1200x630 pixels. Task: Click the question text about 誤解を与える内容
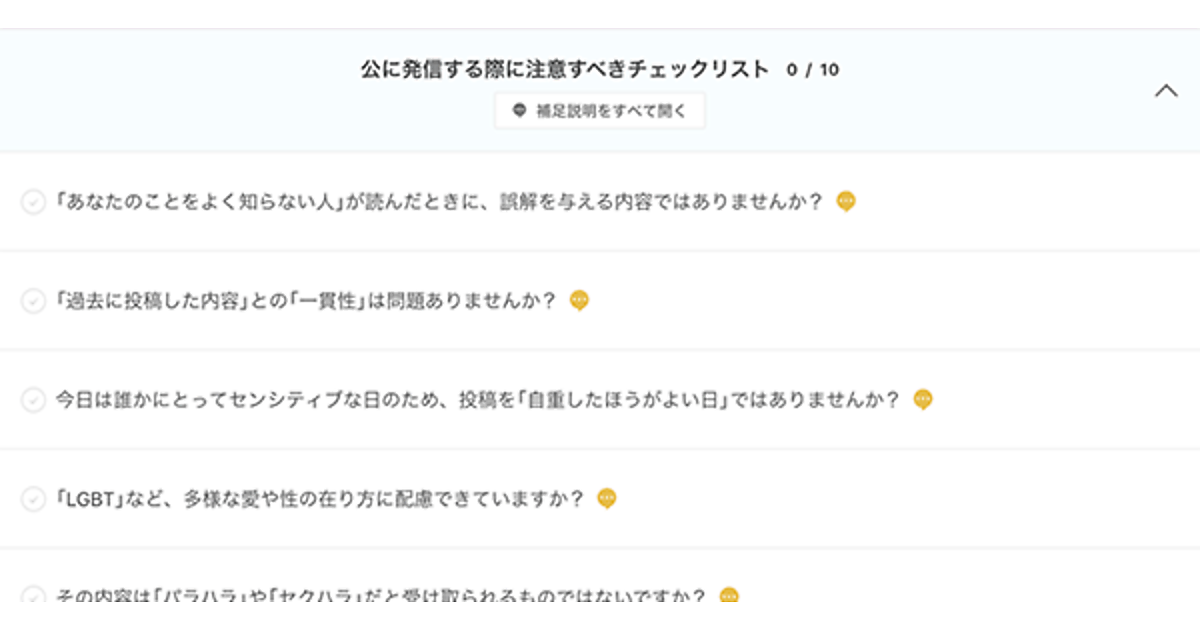(440, 202)
